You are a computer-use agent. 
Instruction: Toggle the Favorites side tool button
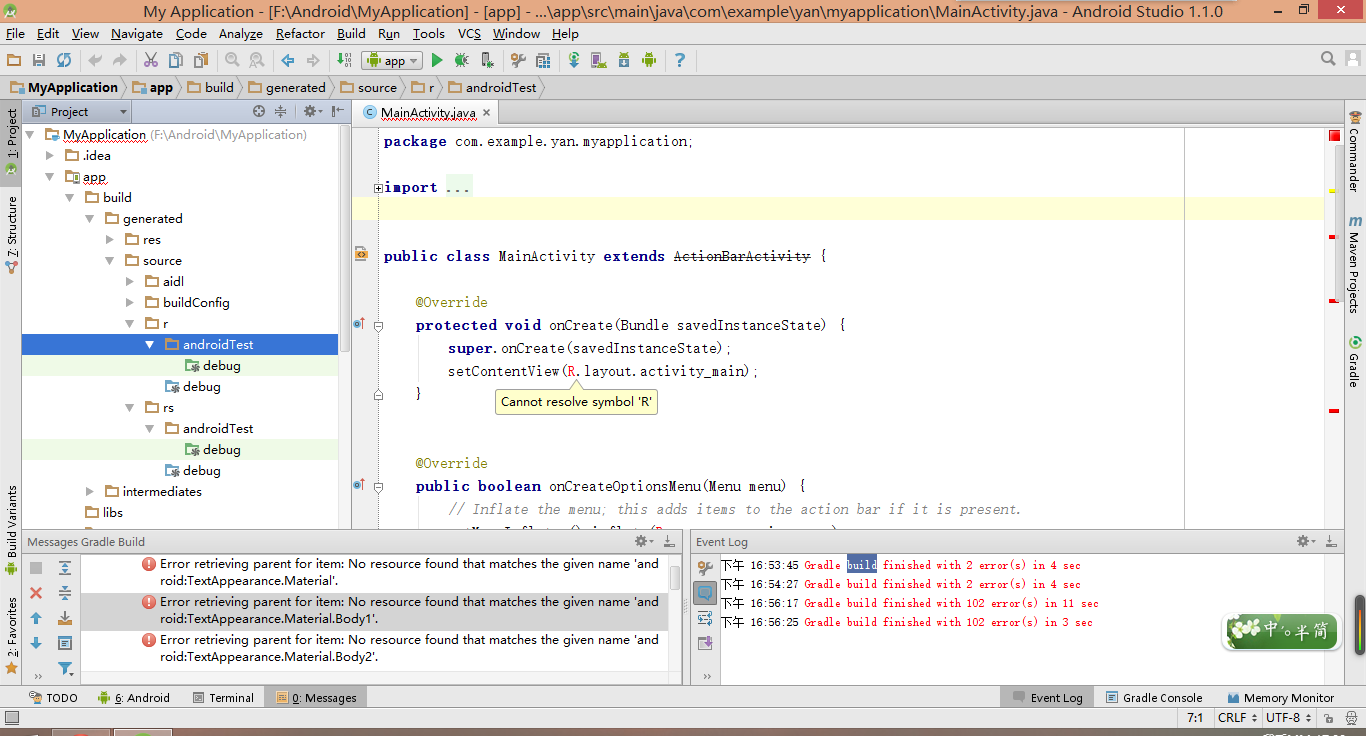coord(11,634)
